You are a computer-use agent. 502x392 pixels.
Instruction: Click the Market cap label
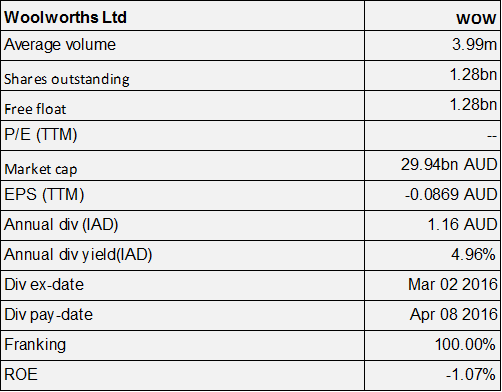[41, 169]
